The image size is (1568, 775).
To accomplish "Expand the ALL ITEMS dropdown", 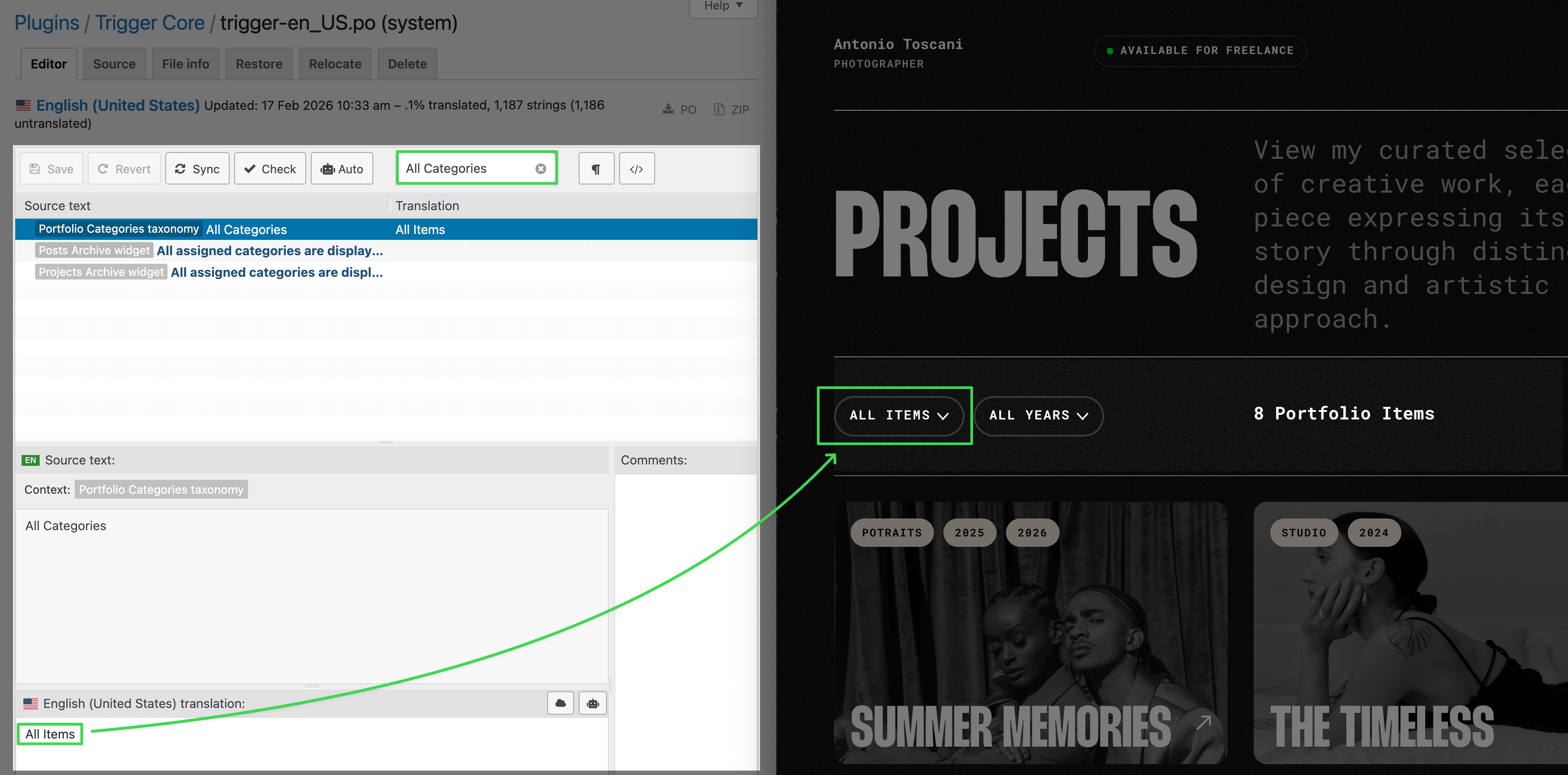I will coord(898,415).
